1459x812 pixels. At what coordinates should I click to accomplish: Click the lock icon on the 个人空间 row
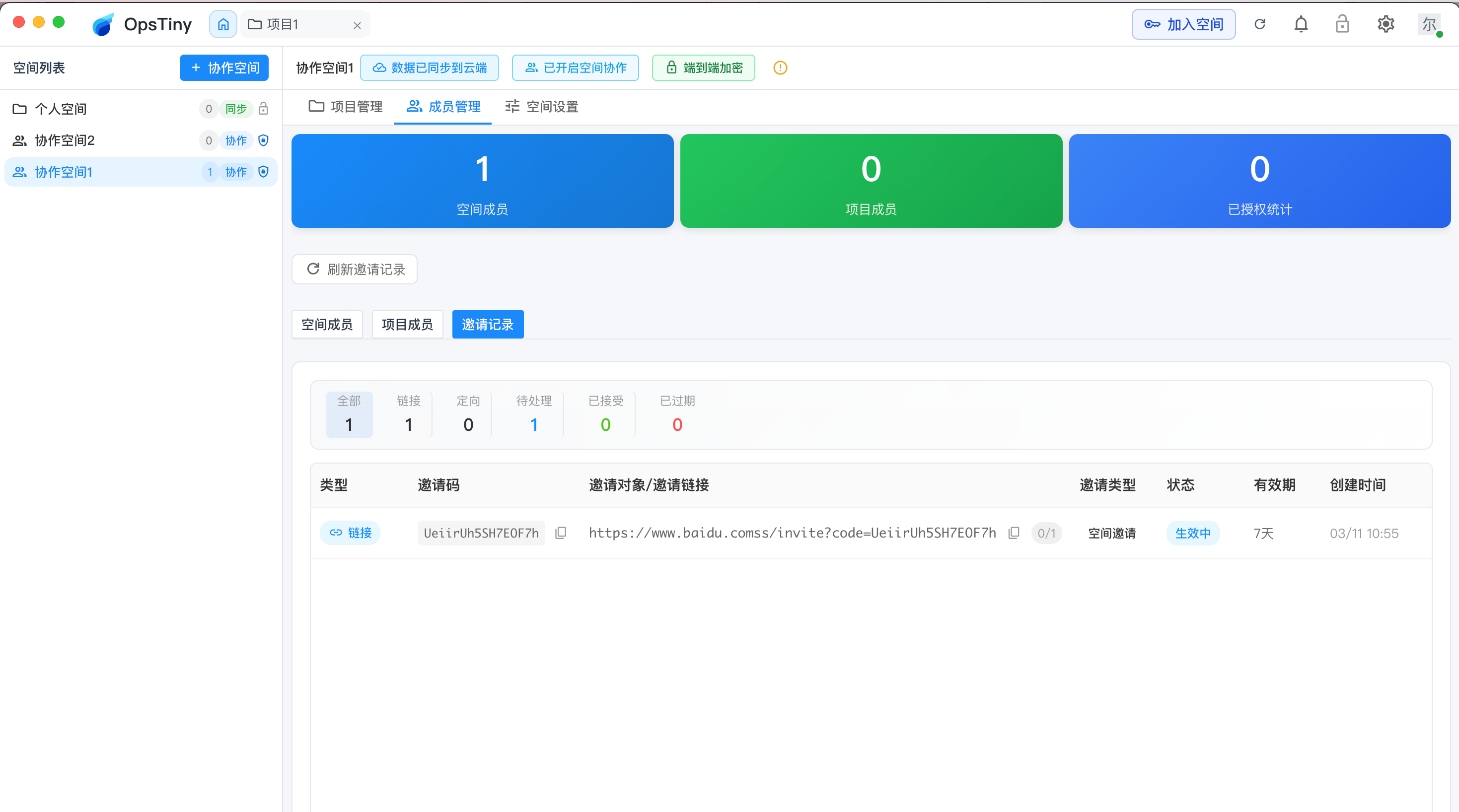[263, 109]
